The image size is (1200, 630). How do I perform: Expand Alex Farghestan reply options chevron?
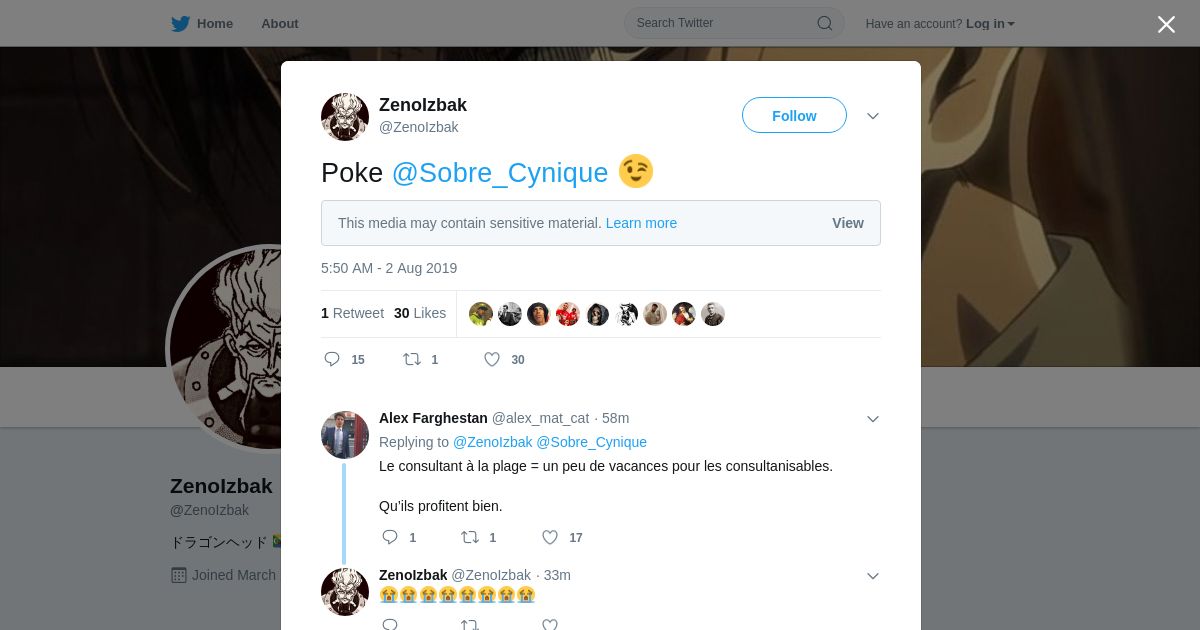pyautogui.click(x=873, y=419)
